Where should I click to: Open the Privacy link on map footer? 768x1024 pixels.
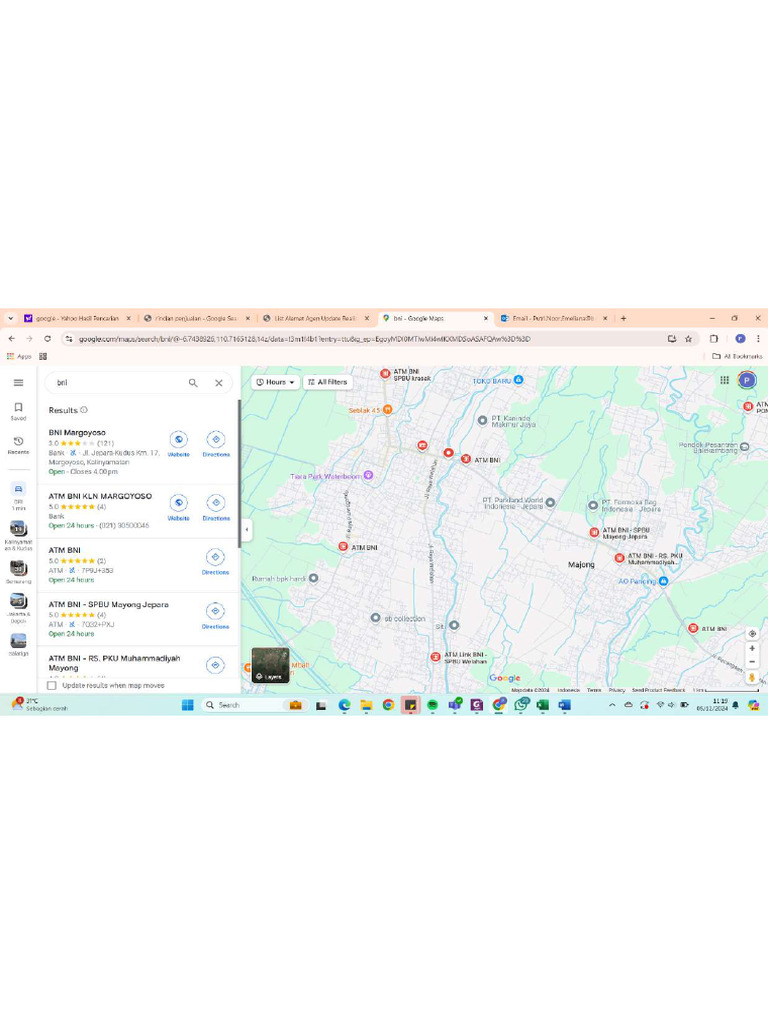pyautogui.click(x=617, y=690)
